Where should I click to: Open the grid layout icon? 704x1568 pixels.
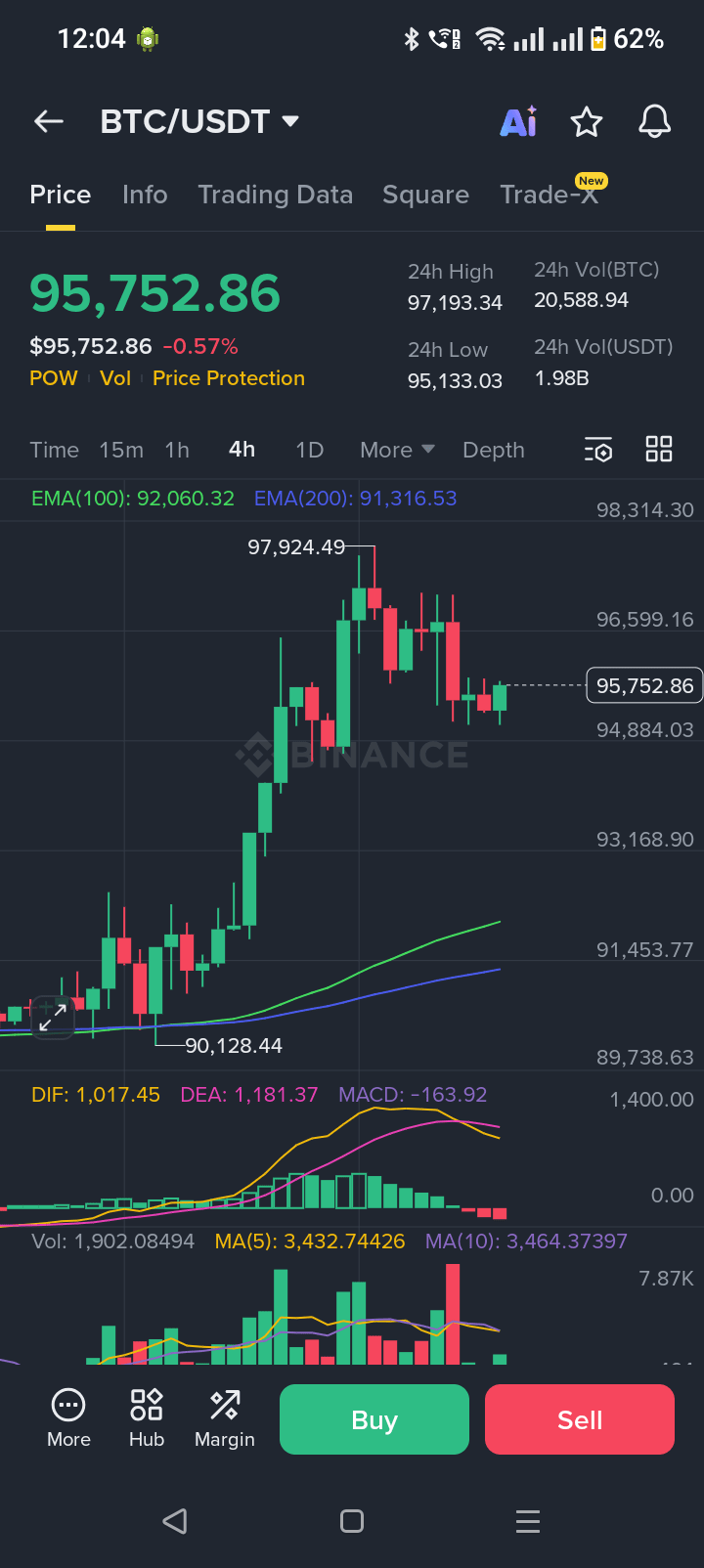pos(659,449)
